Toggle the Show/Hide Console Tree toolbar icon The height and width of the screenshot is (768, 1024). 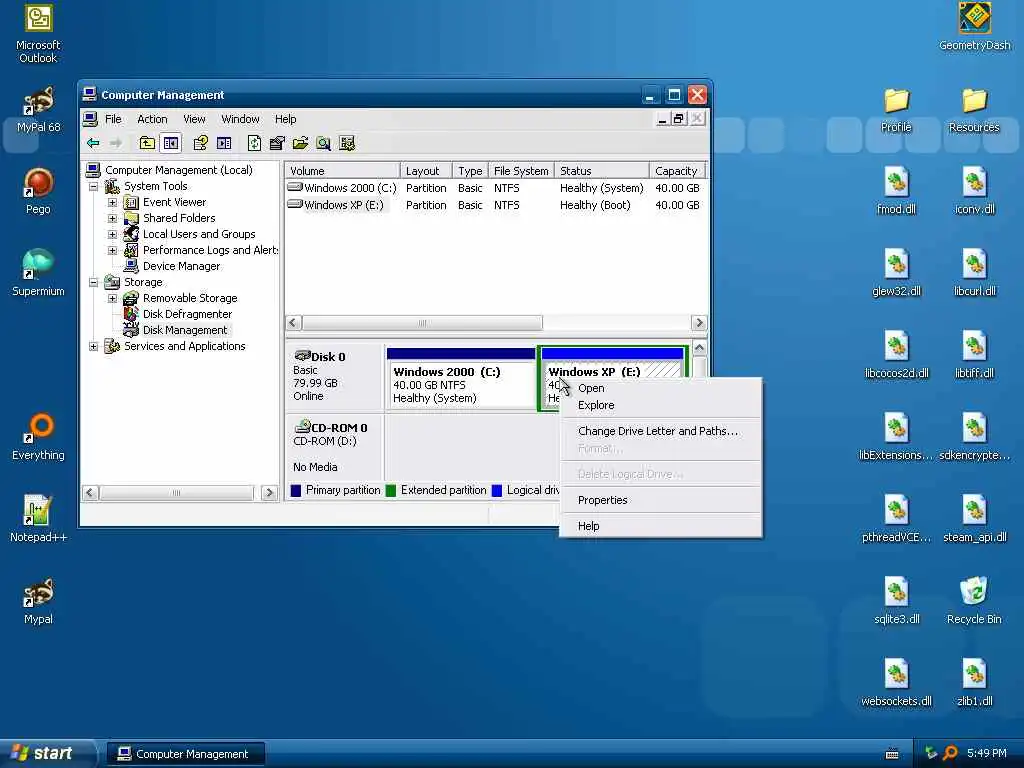171,143
